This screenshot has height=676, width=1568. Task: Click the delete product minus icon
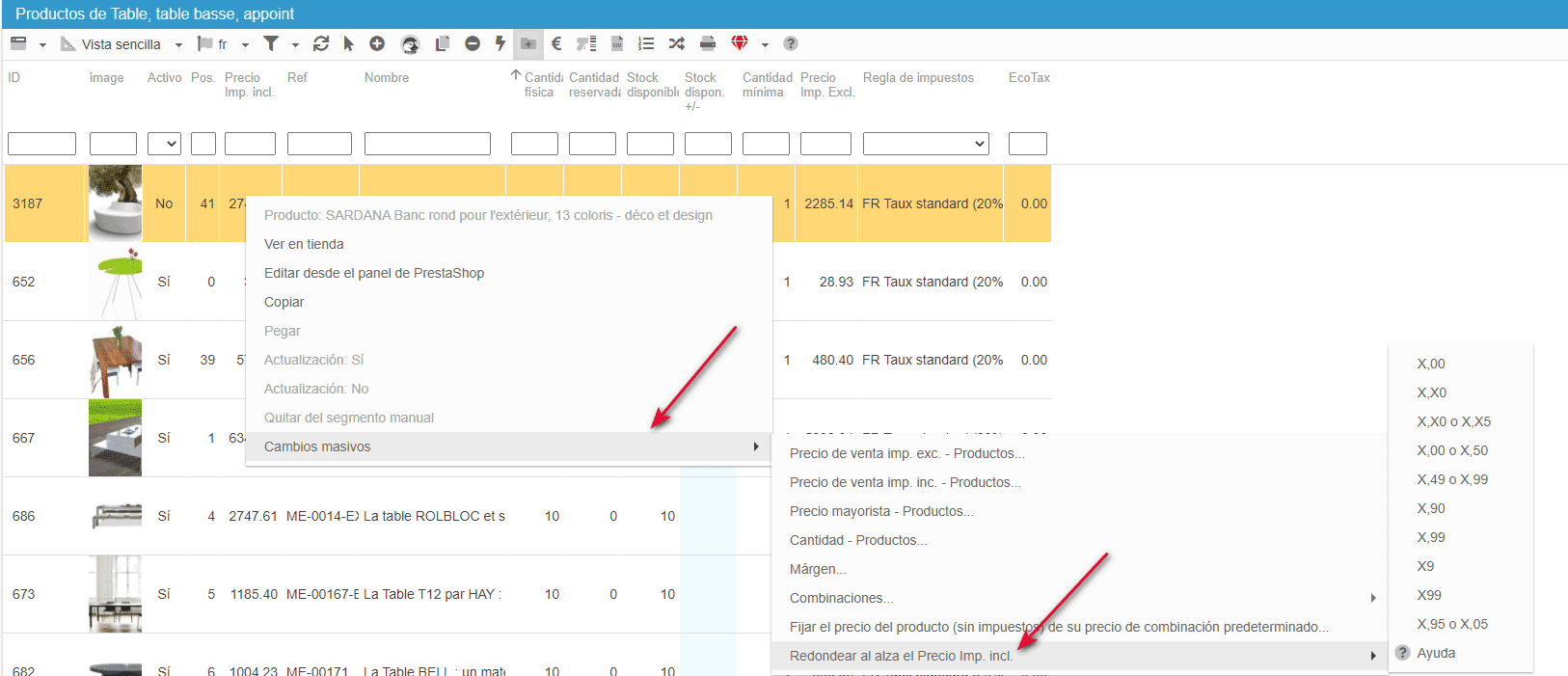tap(473, 43)
